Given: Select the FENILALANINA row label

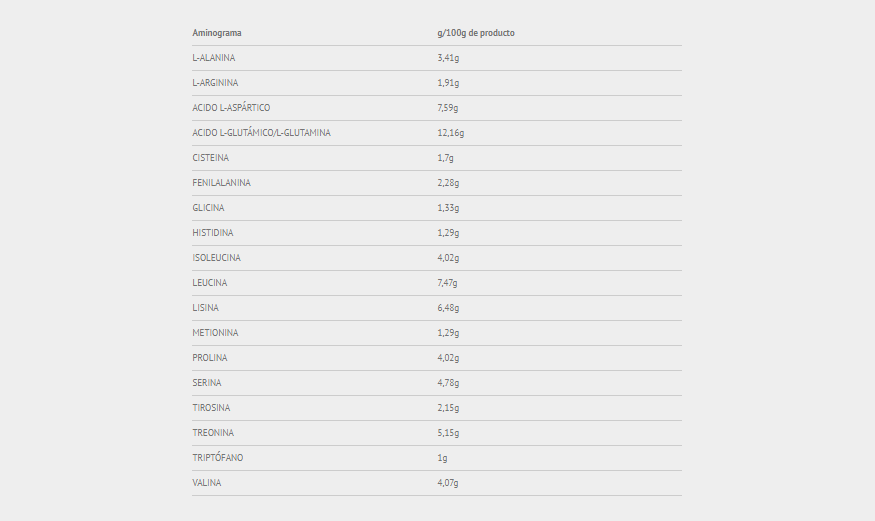Looking at the screenshot, I should [x=221, y=183].
